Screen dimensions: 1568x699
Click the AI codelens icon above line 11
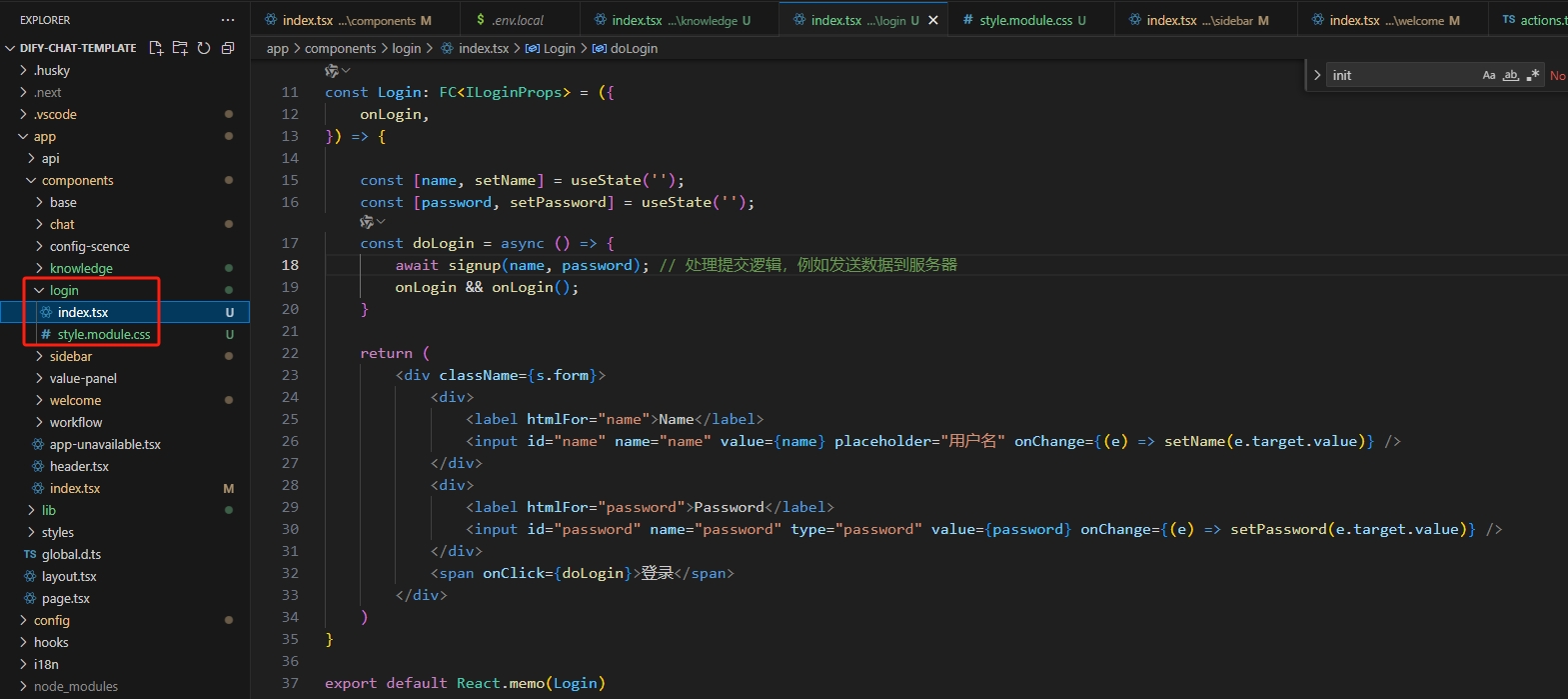(333, 71)
